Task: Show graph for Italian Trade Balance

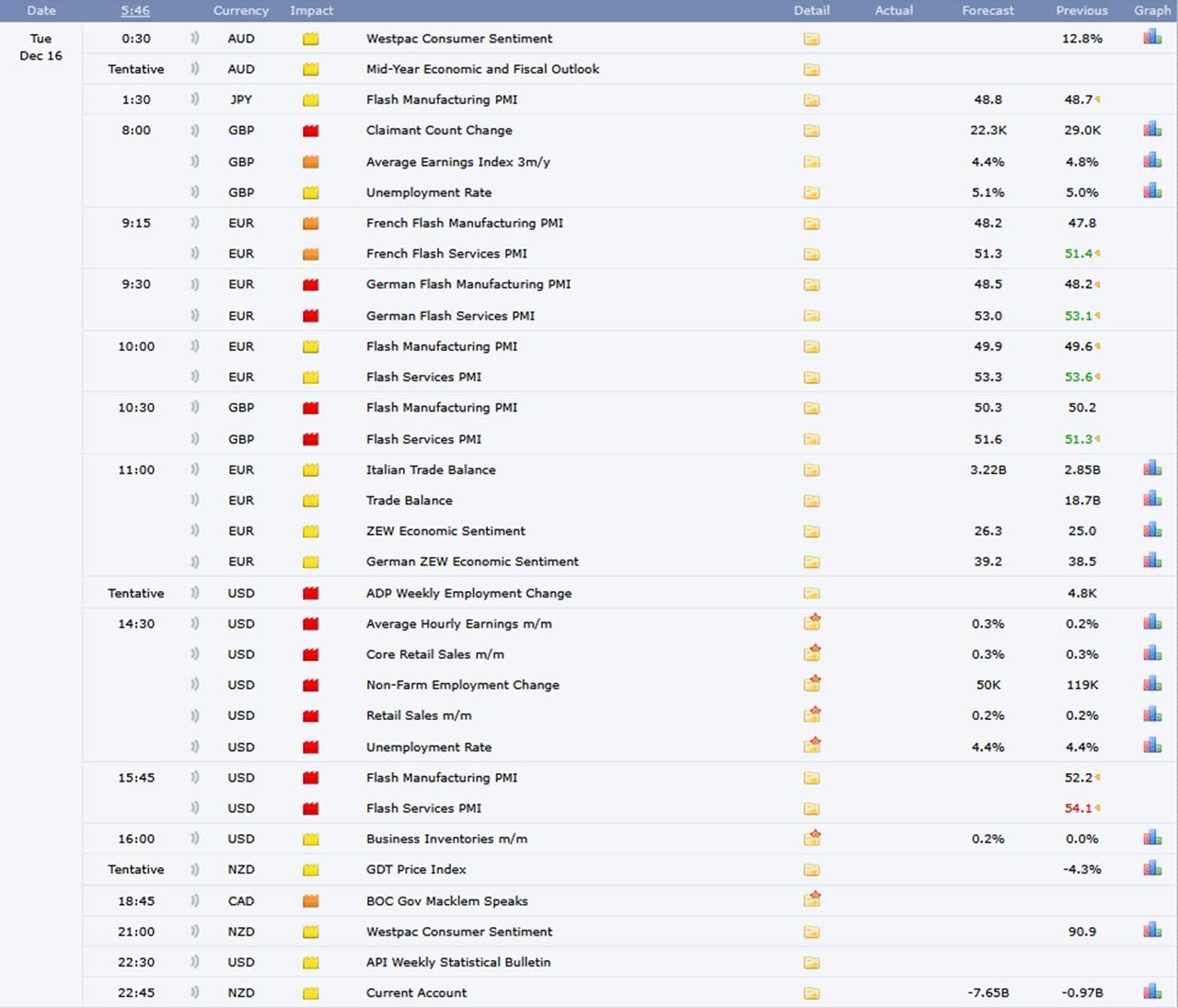Action: [1152, 469]
